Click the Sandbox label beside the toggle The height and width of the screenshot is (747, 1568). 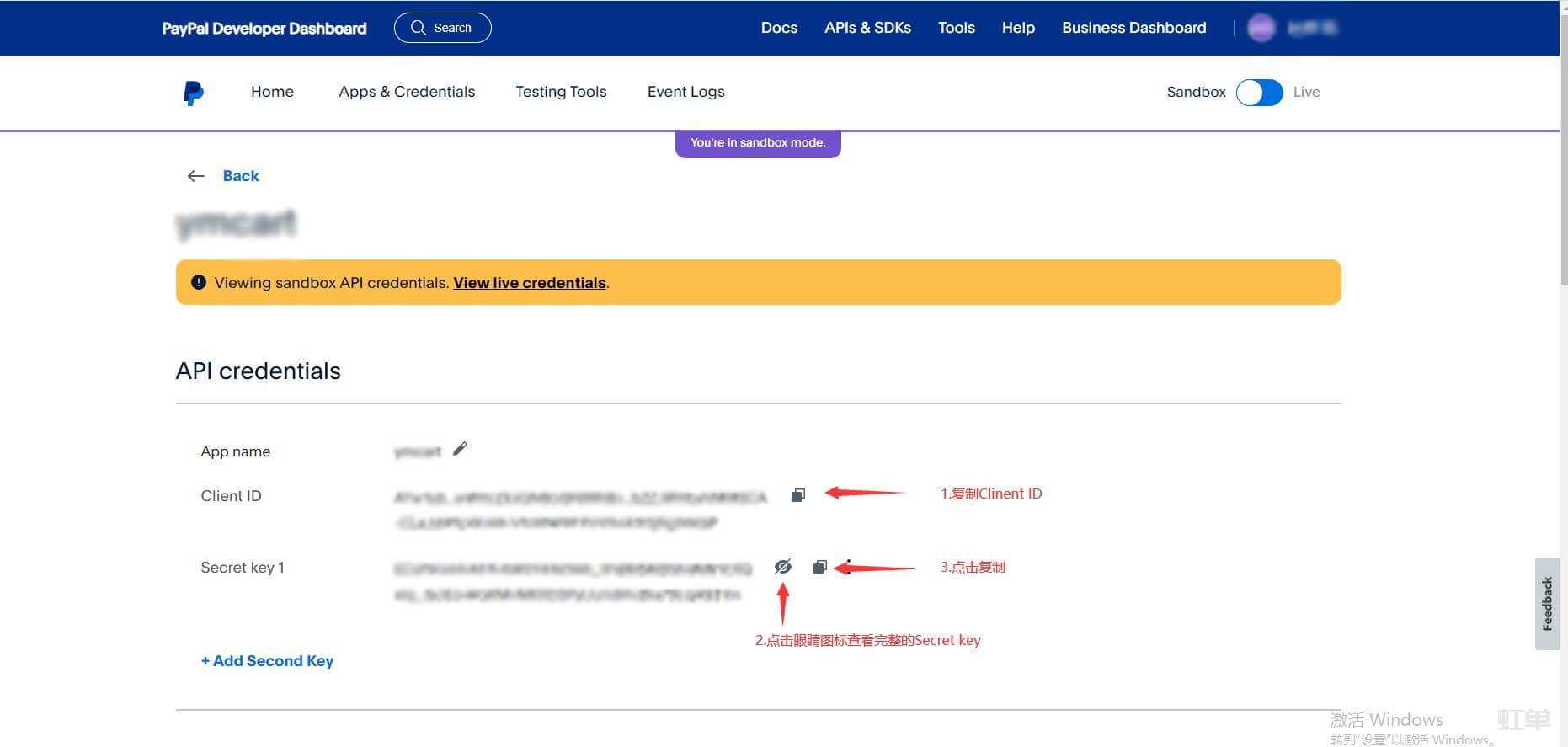point(1196,92)
